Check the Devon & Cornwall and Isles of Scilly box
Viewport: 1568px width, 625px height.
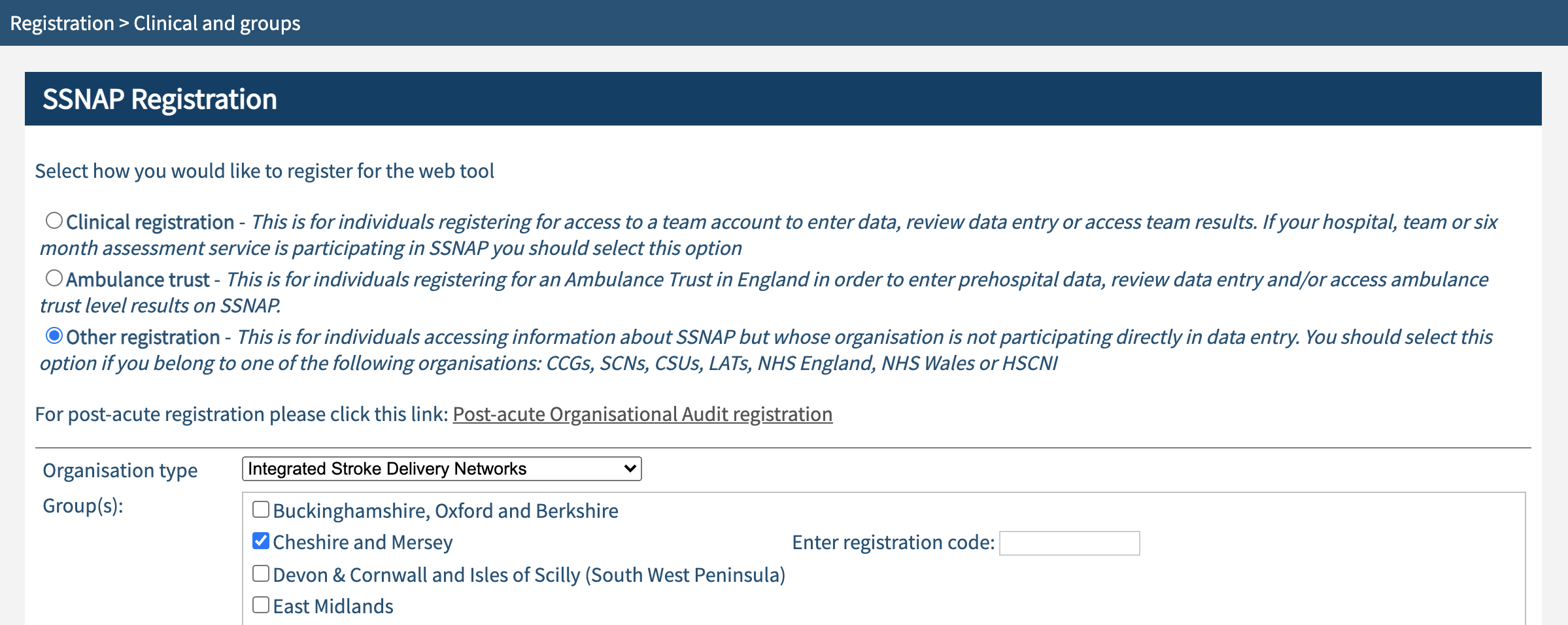tap(261, 573)
